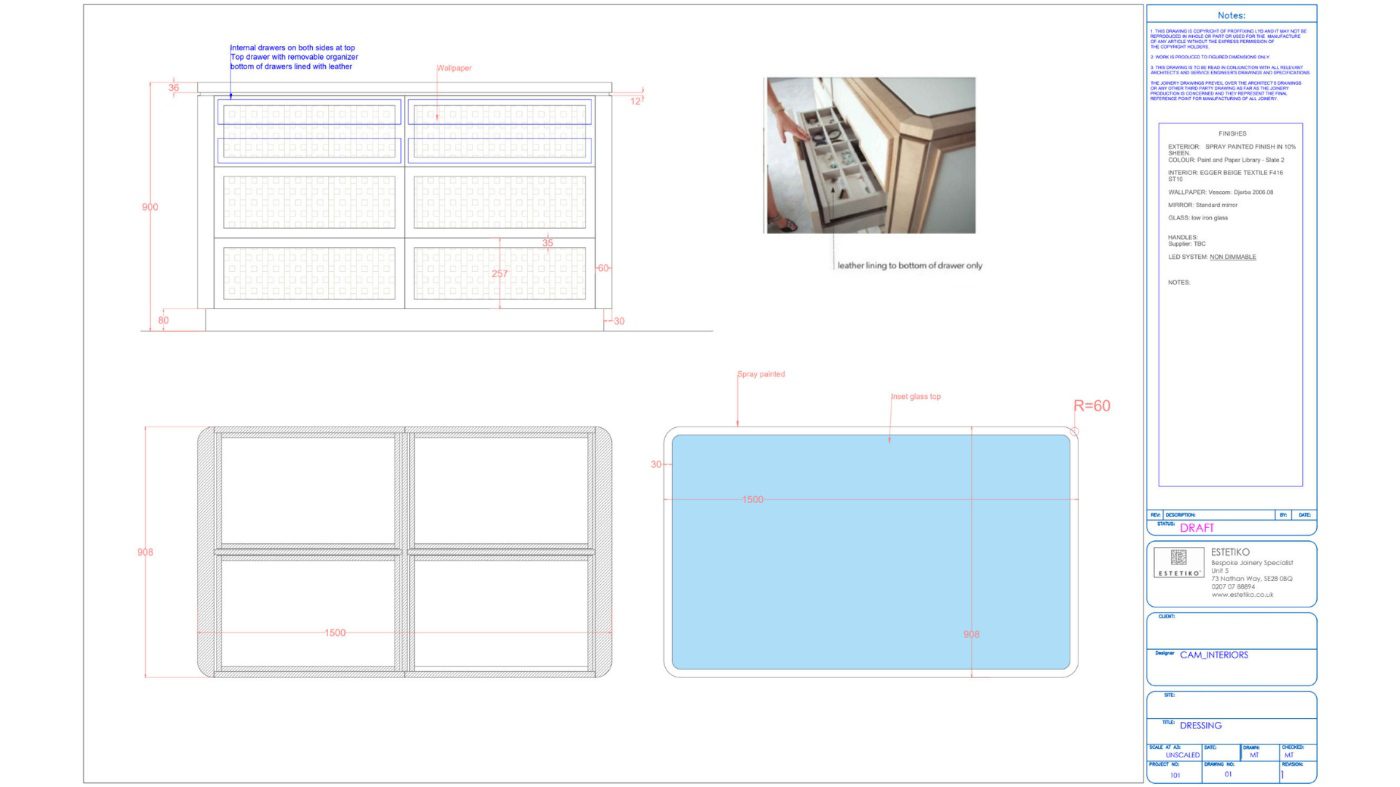Select the photo of the drawer organizer
Viewport: 1400px width, 787px height.
pyautogui.click(x=869, y=153)
